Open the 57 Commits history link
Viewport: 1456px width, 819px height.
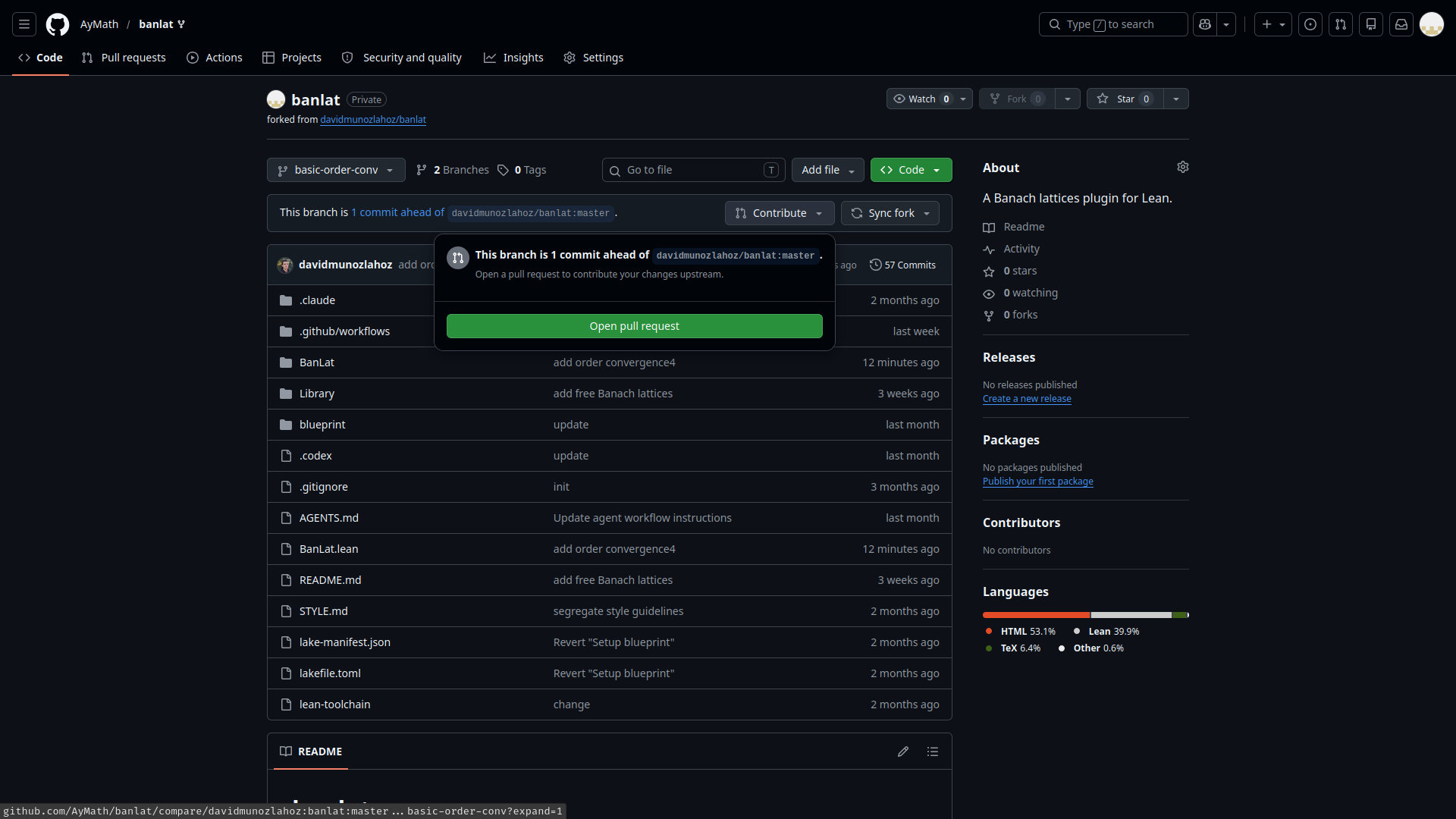[902, 265]
